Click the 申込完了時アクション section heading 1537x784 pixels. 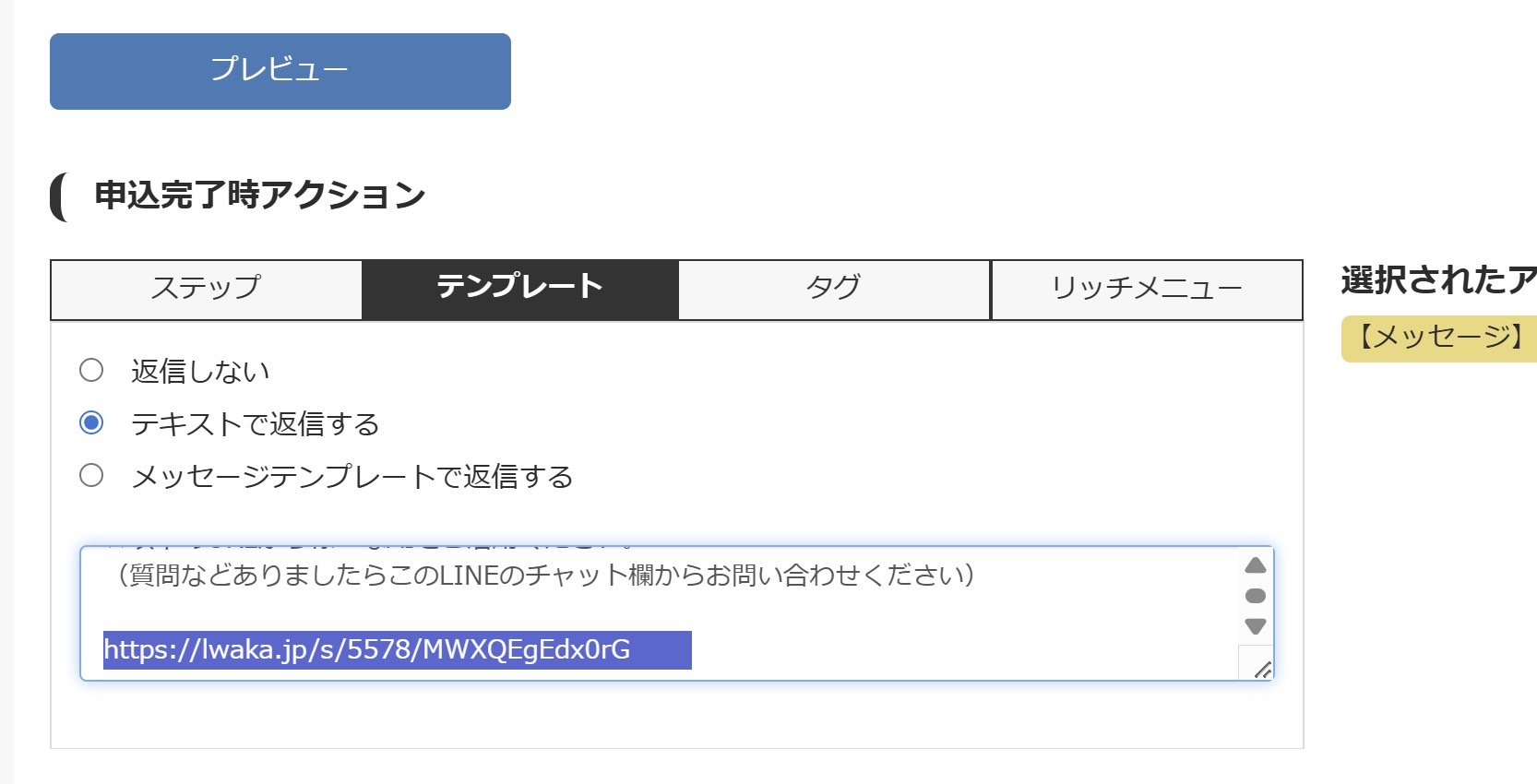pos(259,196)
